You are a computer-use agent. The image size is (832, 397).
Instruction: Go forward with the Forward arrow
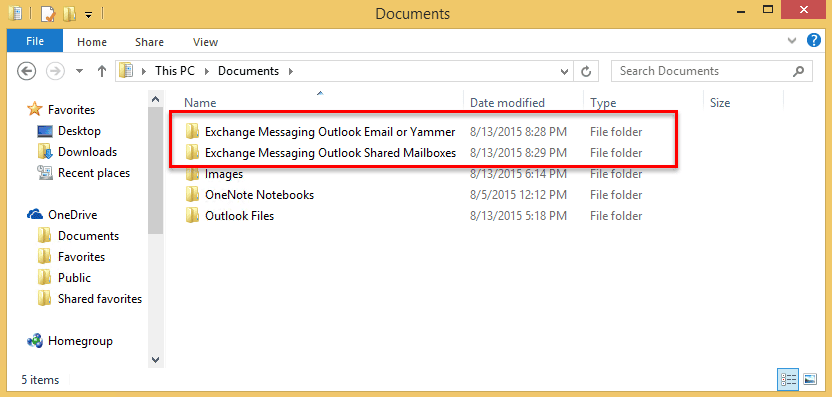55,71
